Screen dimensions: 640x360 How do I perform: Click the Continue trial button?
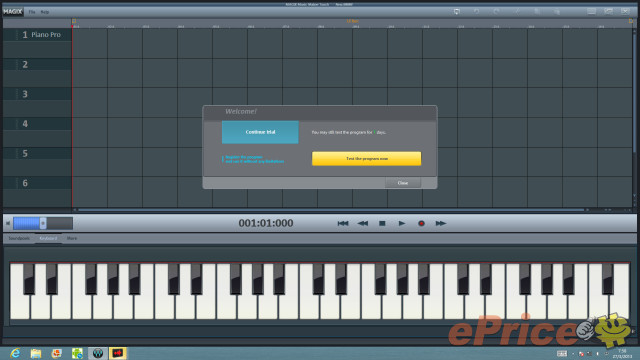click(x=260, y=132)
